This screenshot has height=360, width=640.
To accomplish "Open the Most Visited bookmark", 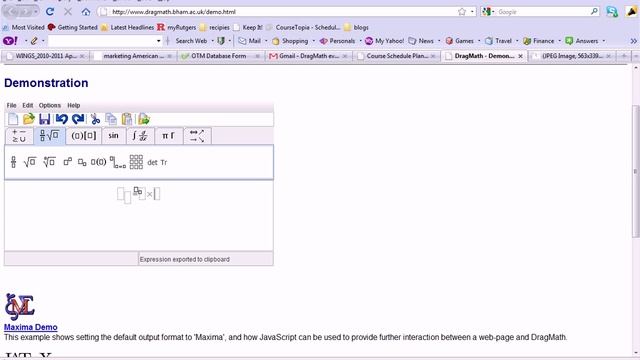I will 23,27.
